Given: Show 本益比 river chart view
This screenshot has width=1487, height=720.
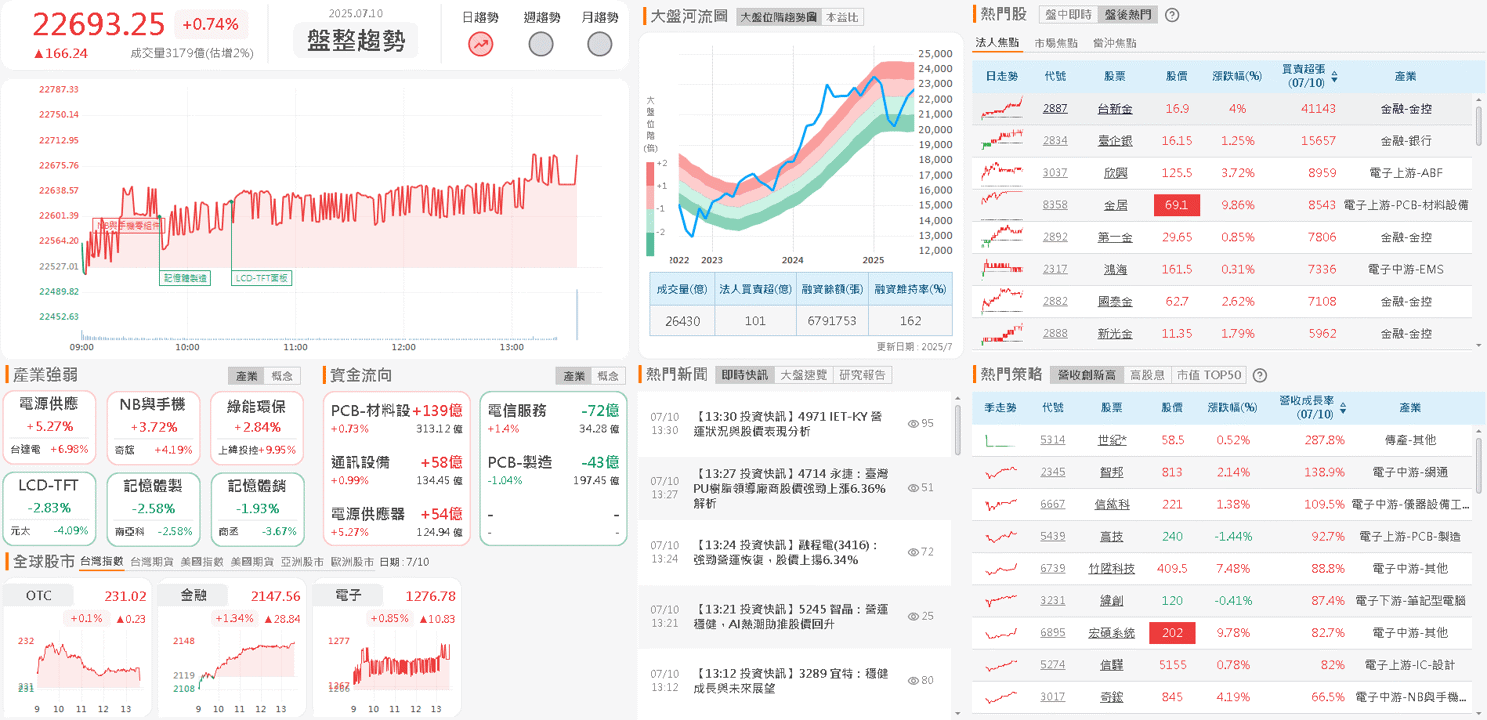Looking at the screenshot, I should [842, 17].
